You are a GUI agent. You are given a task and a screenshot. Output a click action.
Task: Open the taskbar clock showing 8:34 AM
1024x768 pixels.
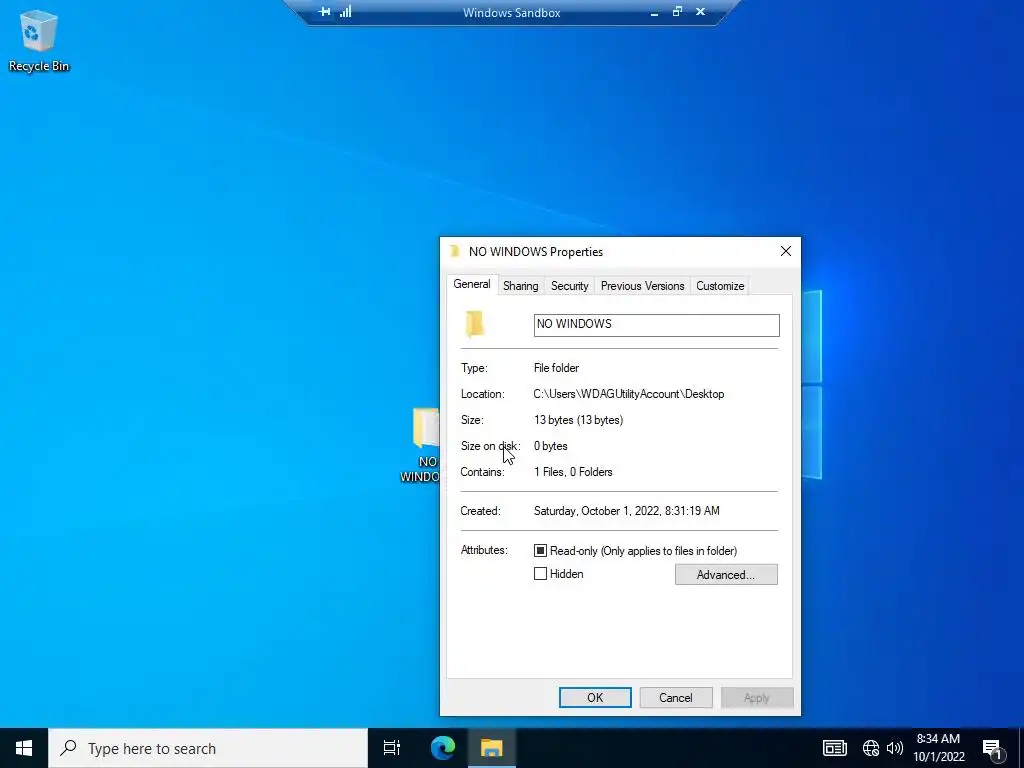(938, 748)
